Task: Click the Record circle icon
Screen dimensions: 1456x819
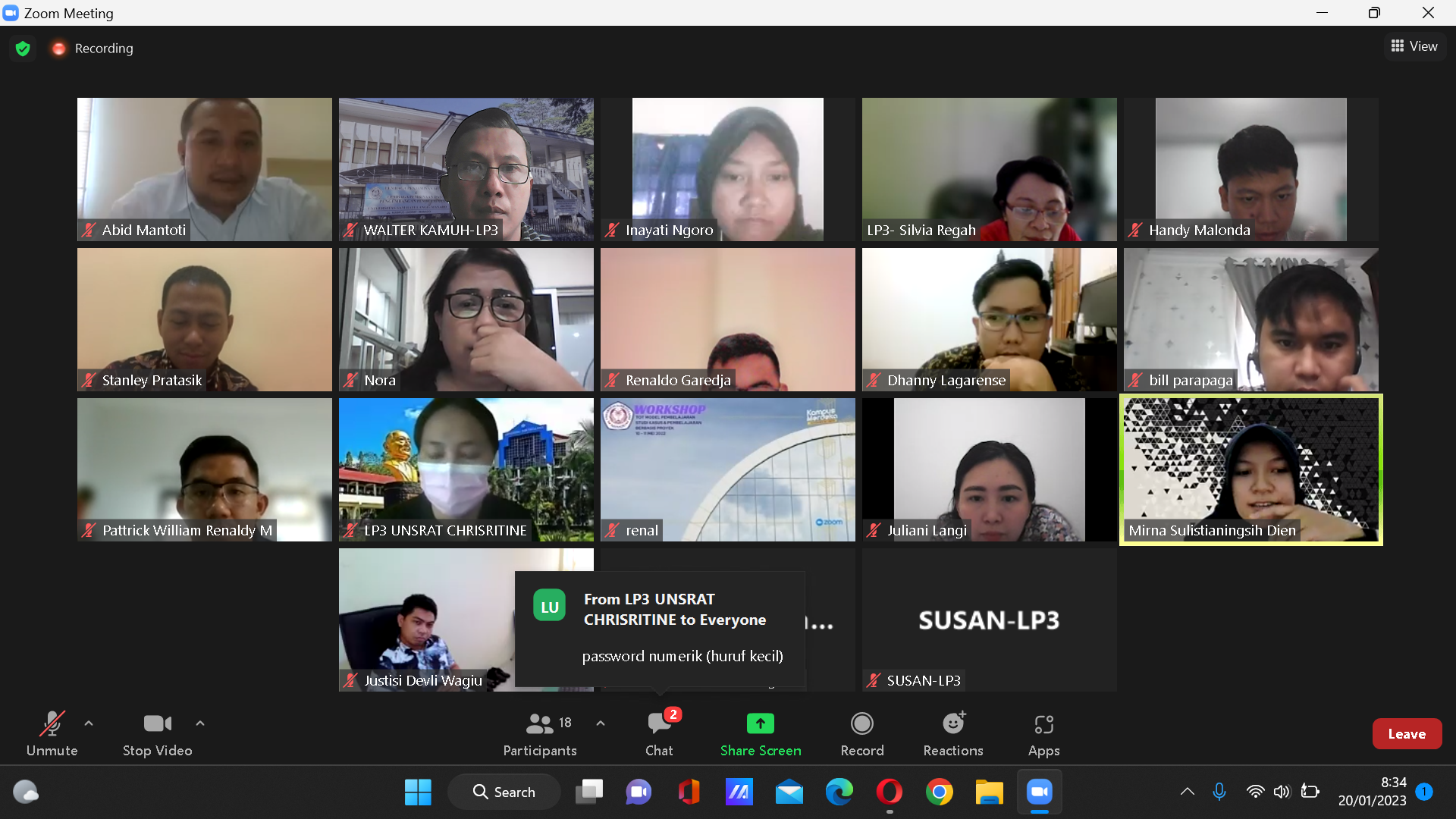Action: (861, 724)
